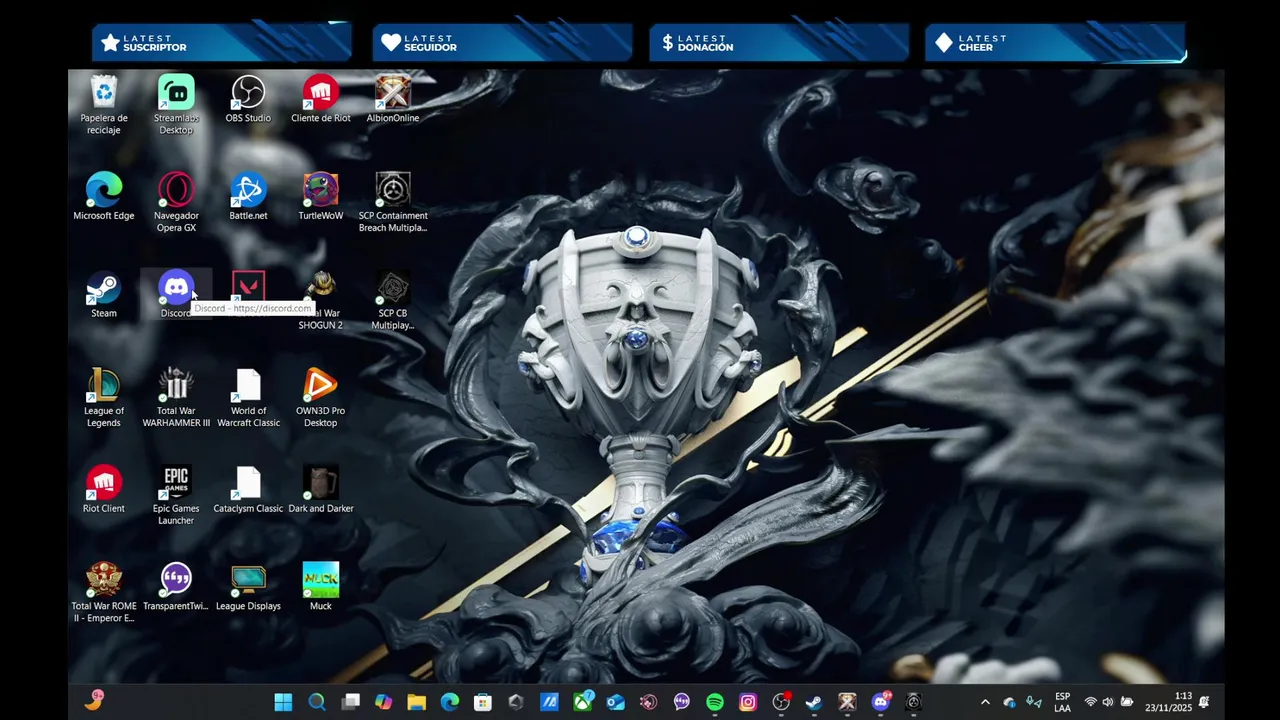Select the League Displays shortcut
Screen dimensions: 1280x720
[248, 587]
